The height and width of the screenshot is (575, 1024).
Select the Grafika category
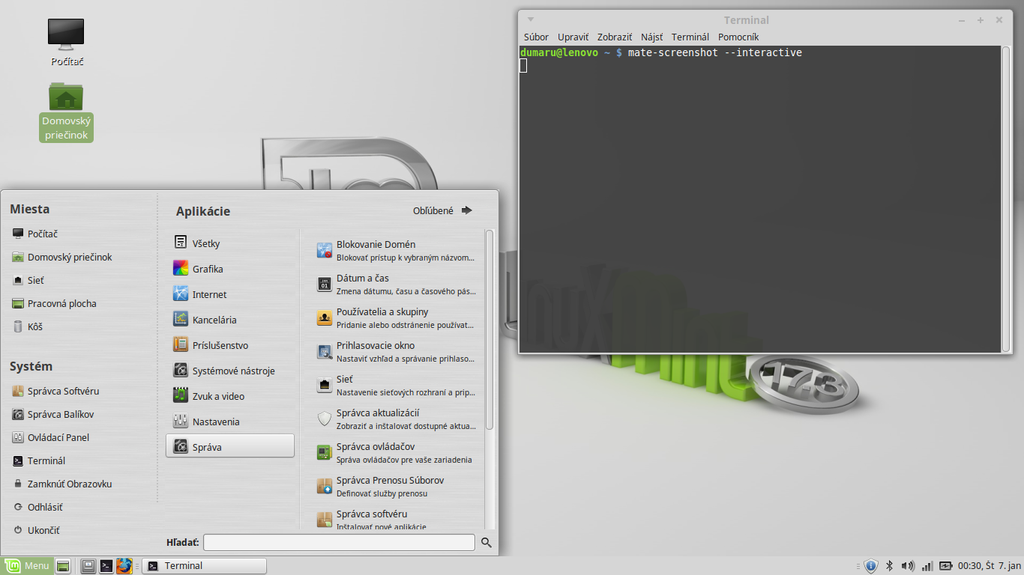[x=230, y=269]
